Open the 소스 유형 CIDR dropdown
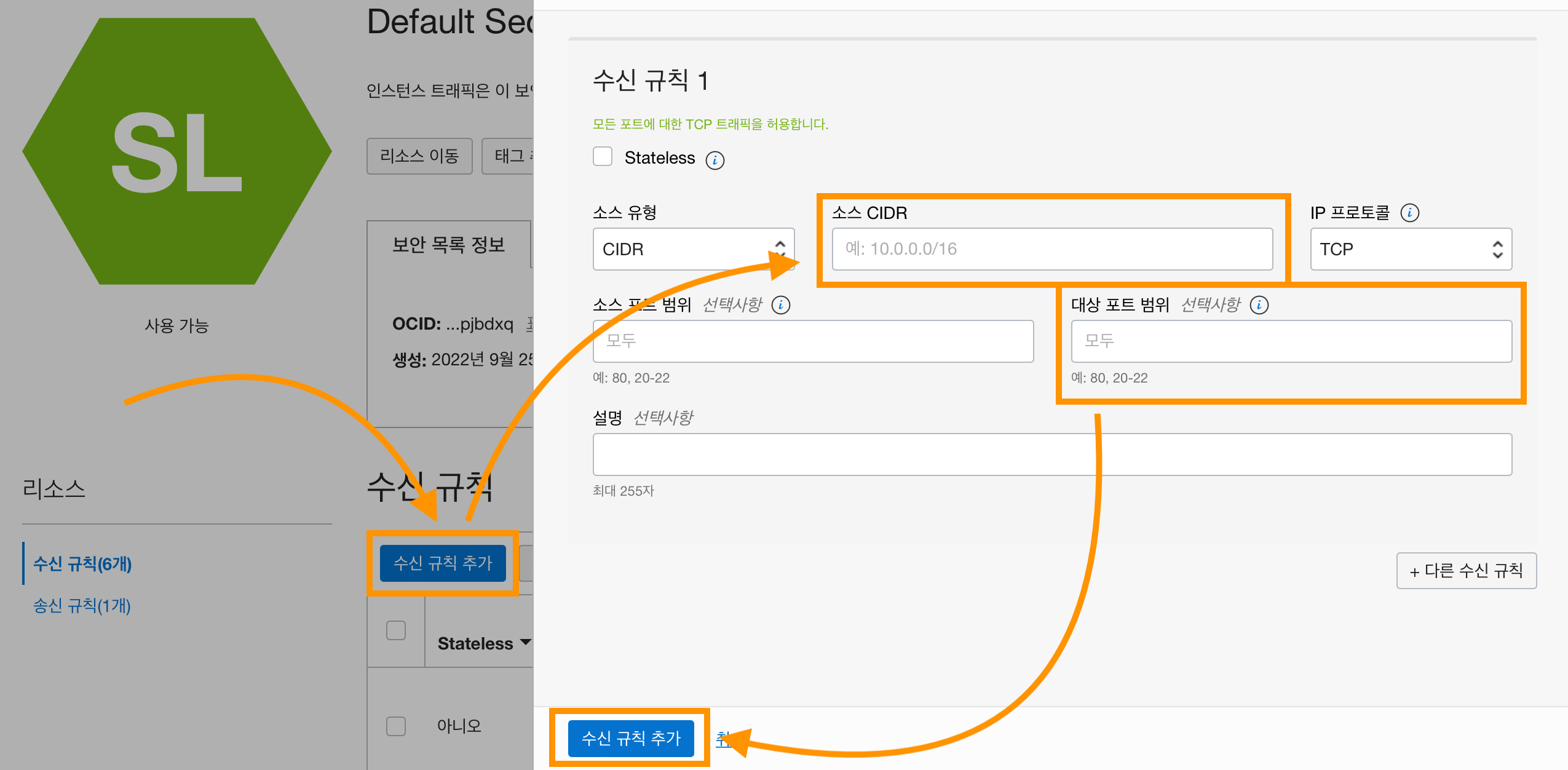The image size is (1568, 770). [694, 249]
